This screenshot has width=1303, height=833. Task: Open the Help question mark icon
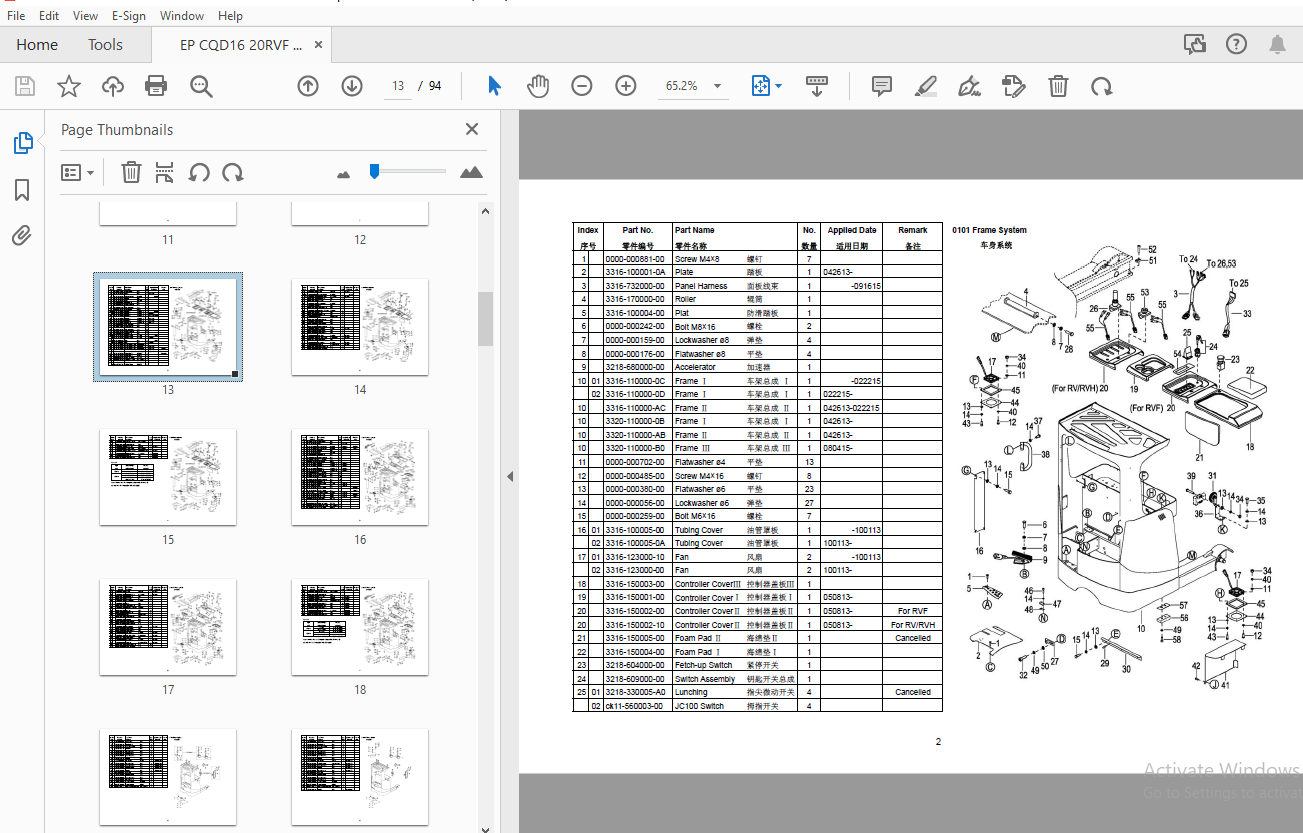point(1236,44)
